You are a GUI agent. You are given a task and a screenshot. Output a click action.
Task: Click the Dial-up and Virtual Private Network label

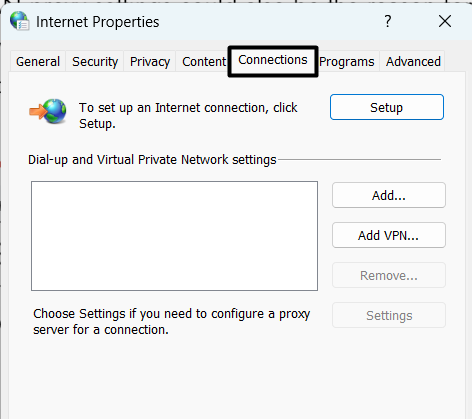152,160
